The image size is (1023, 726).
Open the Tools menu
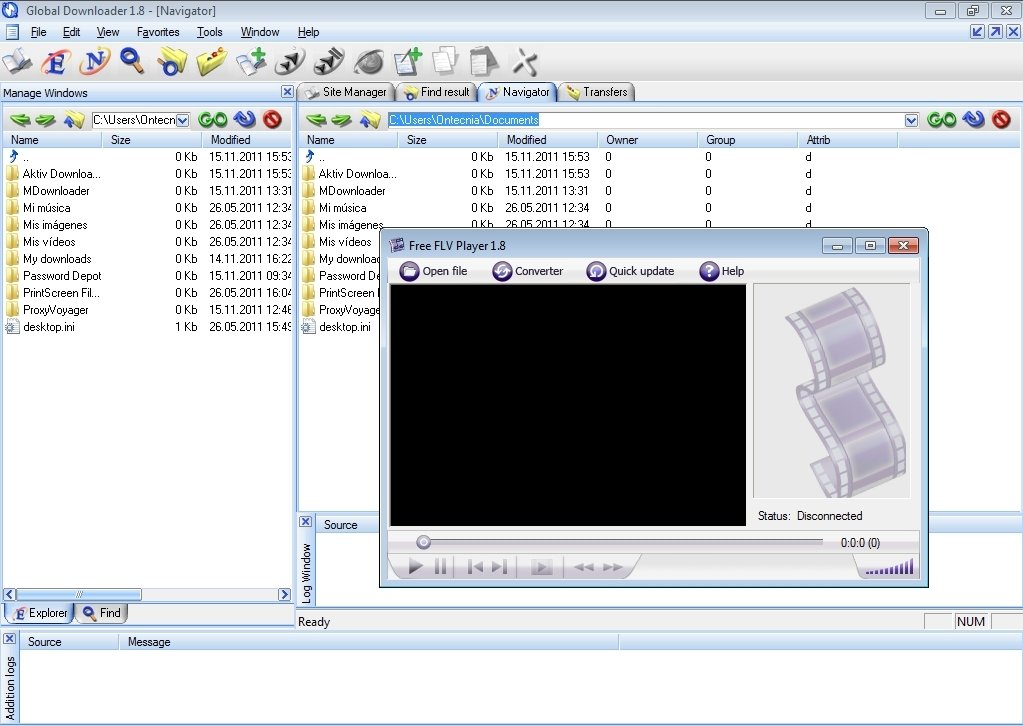(x=209, y=32)
